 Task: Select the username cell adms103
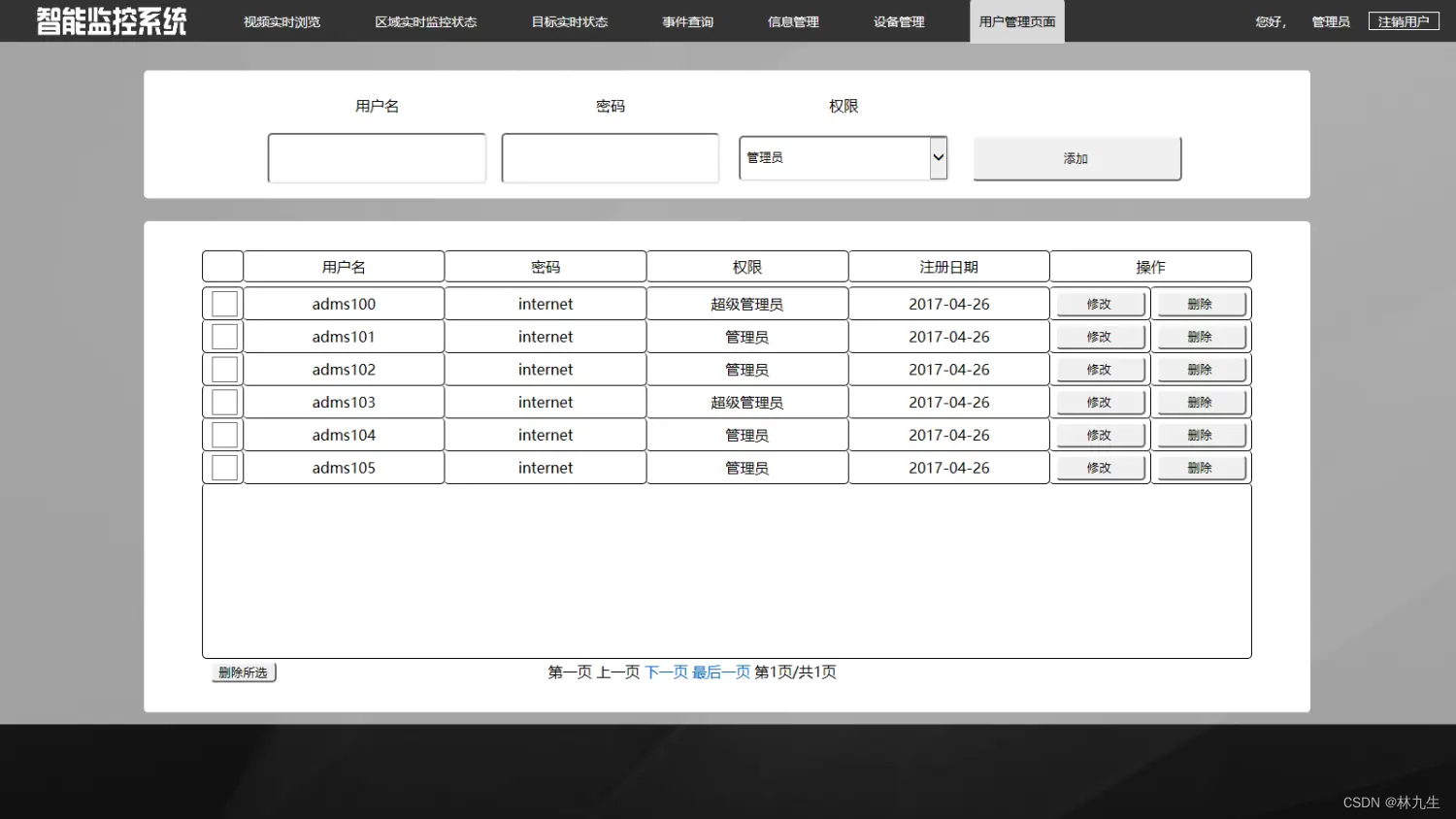click(x=344, y=402)
